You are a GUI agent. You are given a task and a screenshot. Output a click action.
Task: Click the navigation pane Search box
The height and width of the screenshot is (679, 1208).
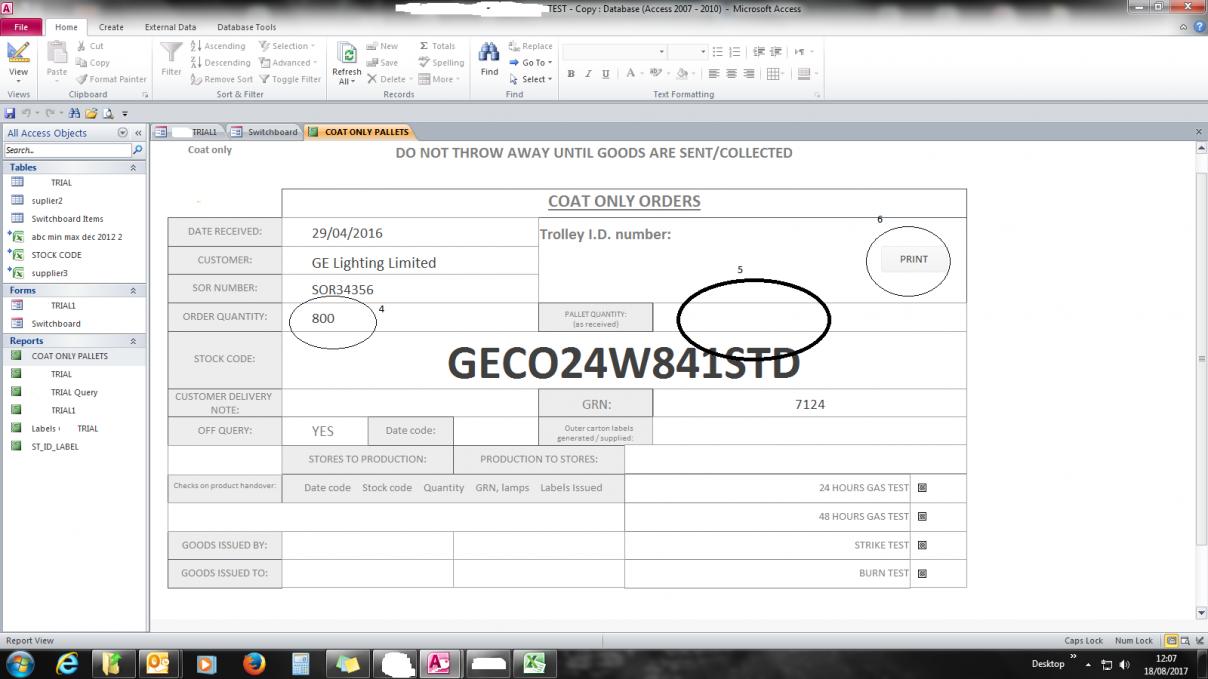coord(67,150)
